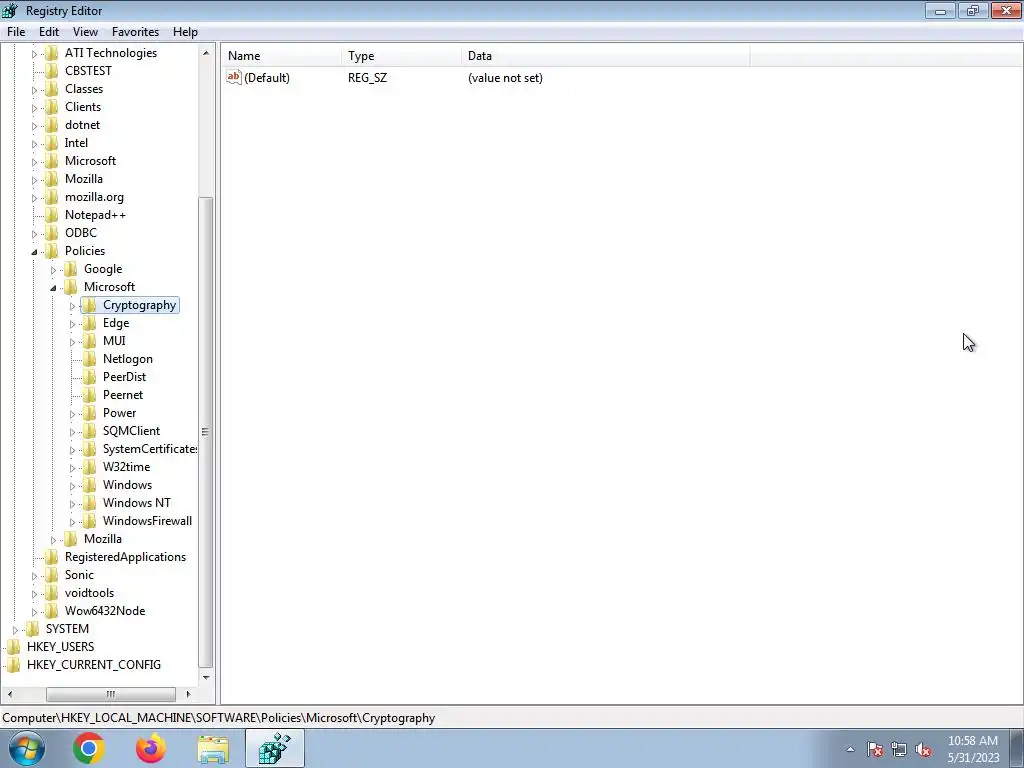Collapse the Microsoft policies subkey arrow
The height and width of the screenshot is (768, 1024).
(54, 287)
